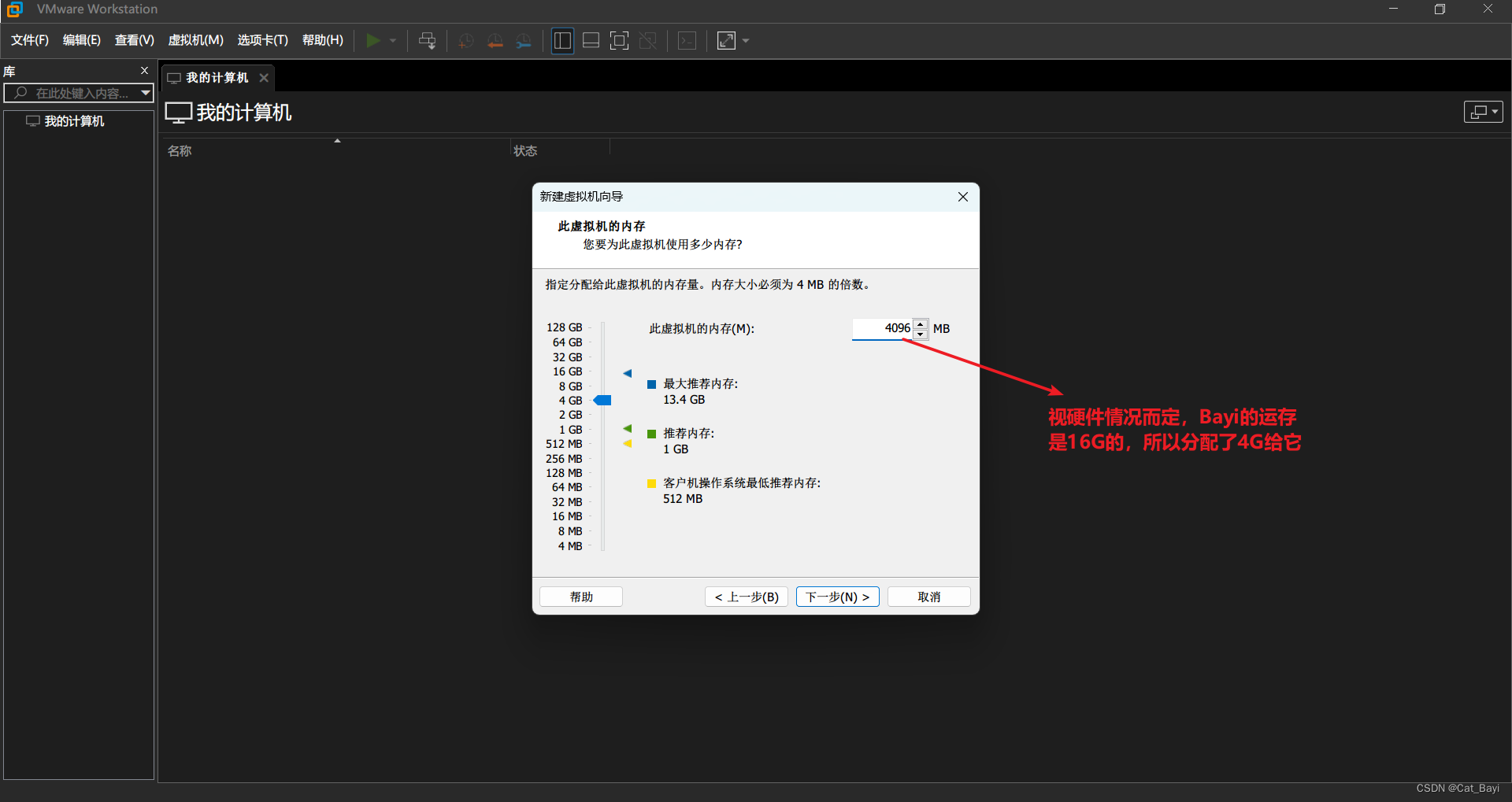Sort by the 状态 column header
The height and width of the screenshot is (802, 1512).
(x=525, y=151)
